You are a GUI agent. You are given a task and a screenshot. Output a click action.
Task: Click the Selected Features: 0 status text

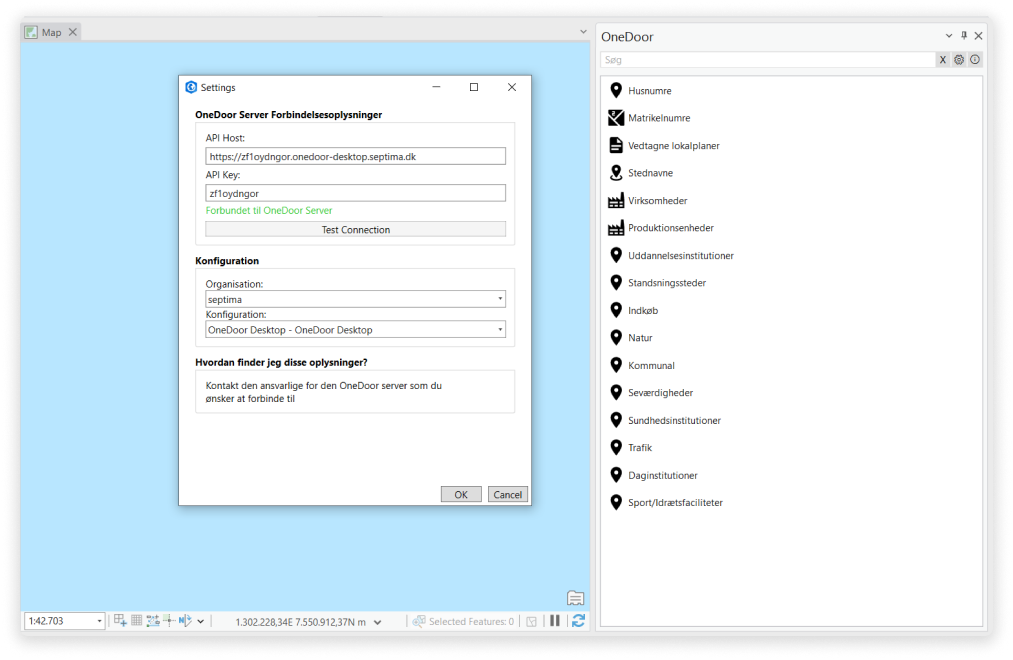[x=471, y=621]
